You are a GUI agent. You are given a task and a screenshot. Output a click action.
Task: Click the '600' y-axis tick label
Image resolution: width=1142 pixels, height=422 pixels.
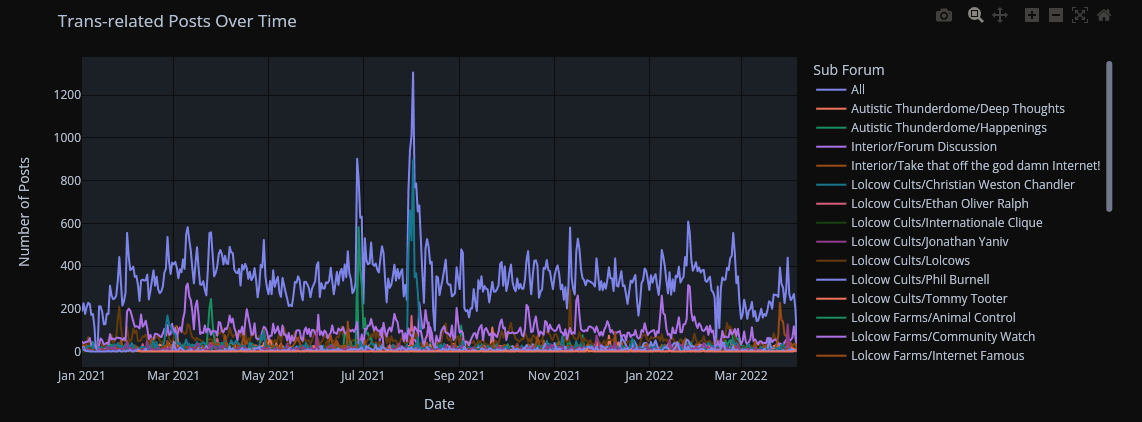[70, 224]
